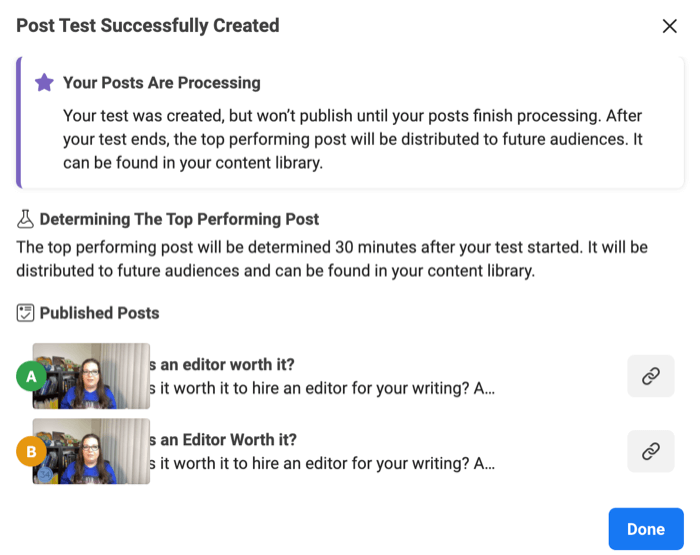Click the flask icon beside Determining heading
Image resolution: width=700 pixels, height=555 pixels.
pos(25,219)
